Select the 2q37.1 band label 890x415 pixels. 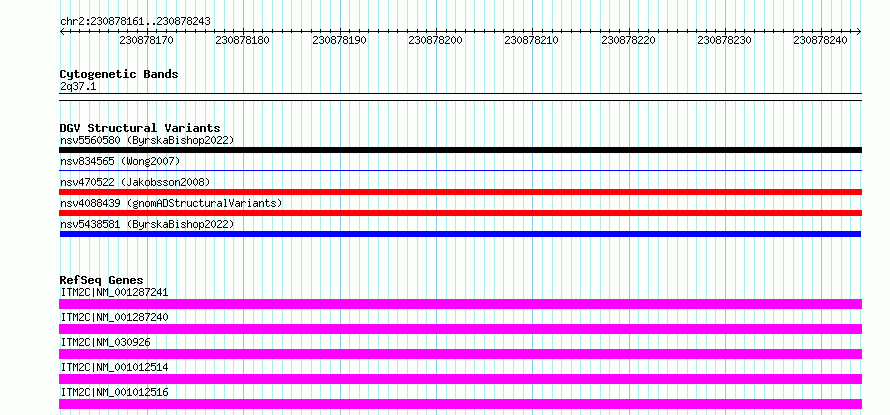(78, 86)
